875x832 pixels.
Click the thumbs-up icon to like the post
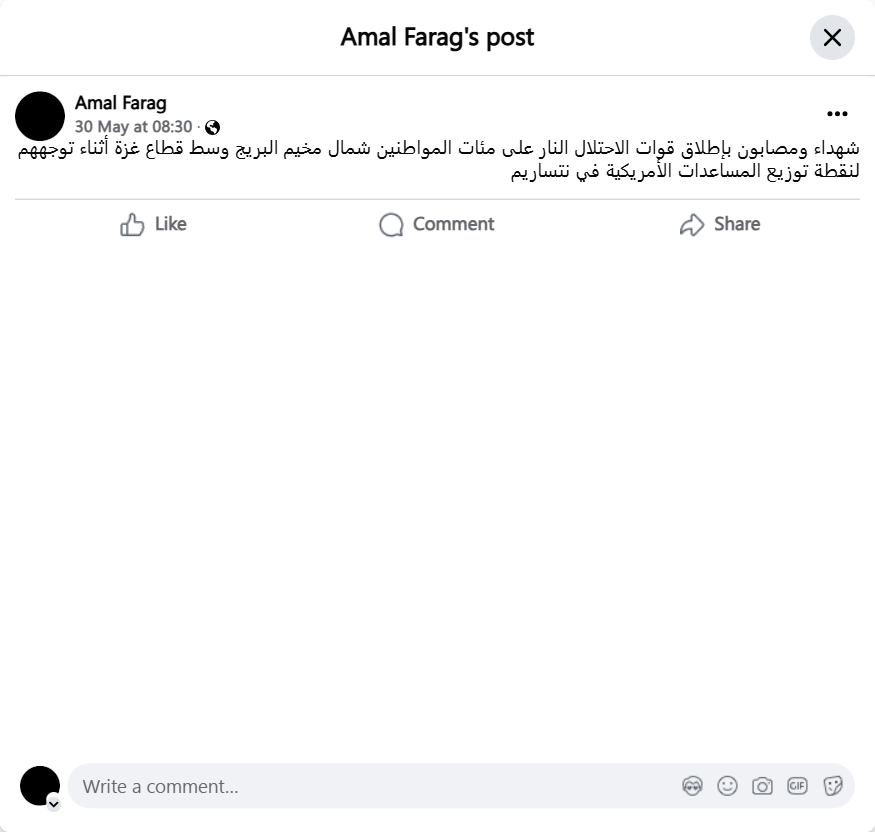132,224
